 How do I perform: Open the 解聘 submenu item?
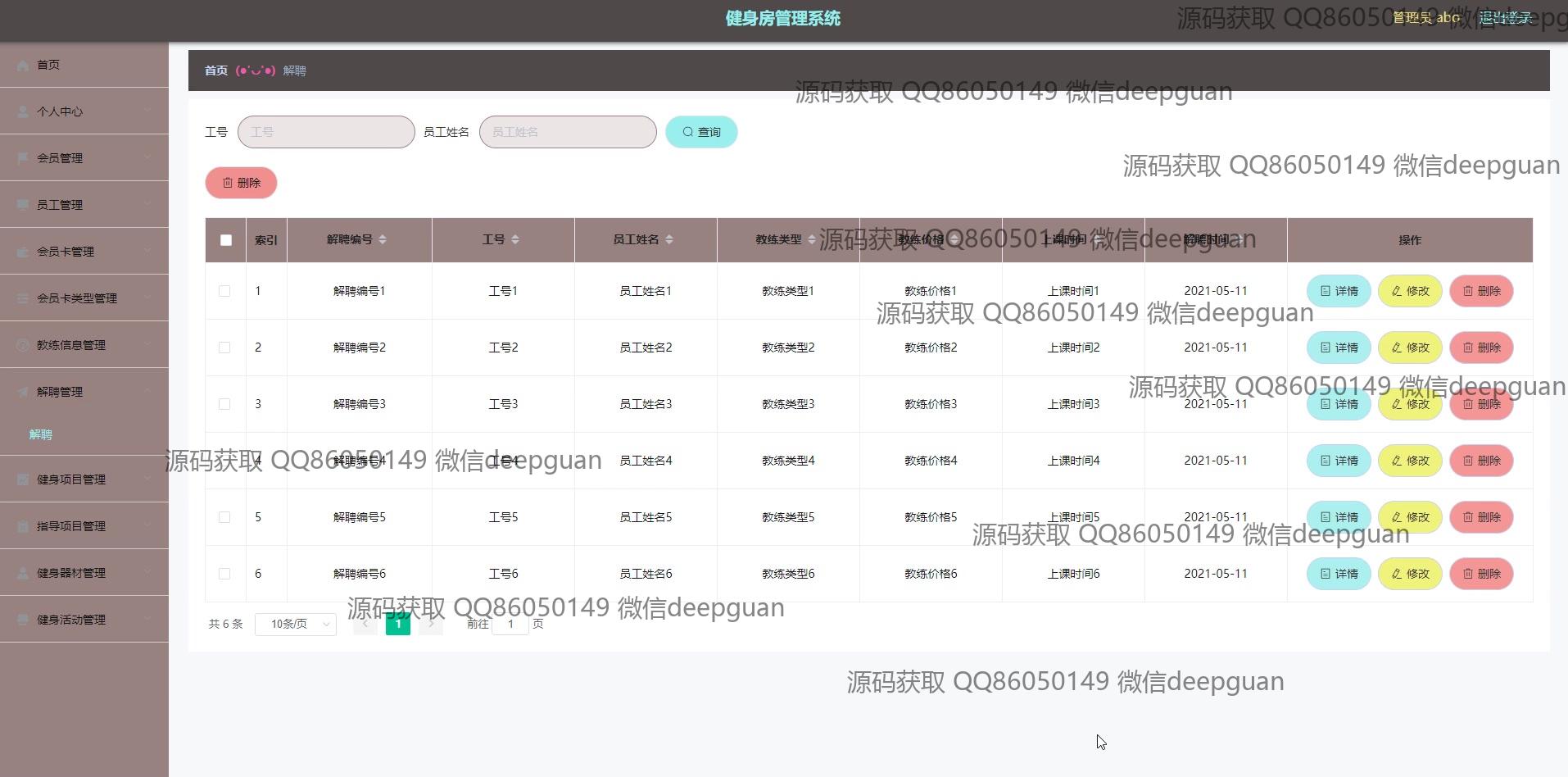tap(41, 434)
